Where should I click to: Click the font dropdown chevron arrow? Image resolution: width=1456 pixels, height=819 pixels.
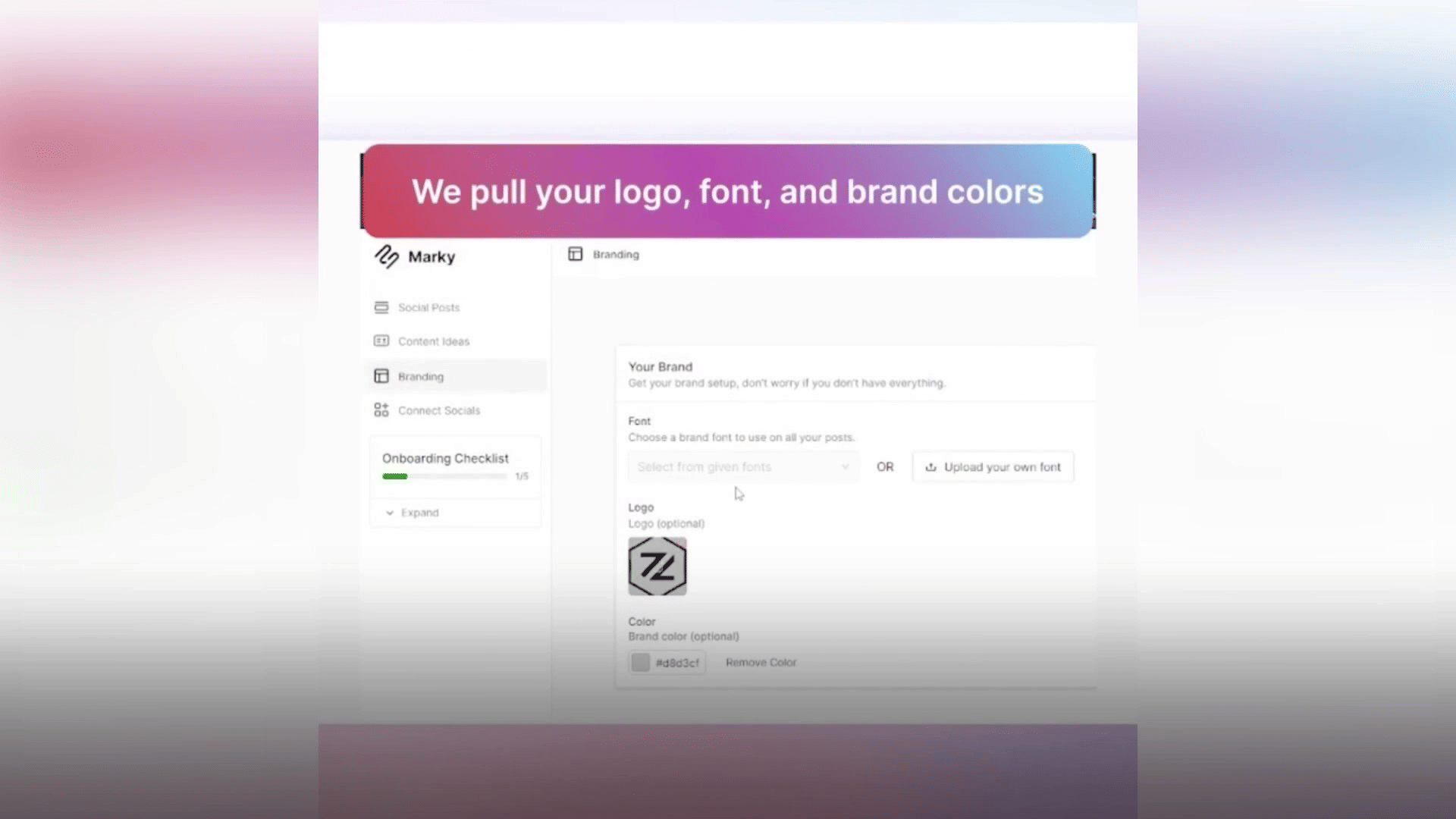point(845,467)
